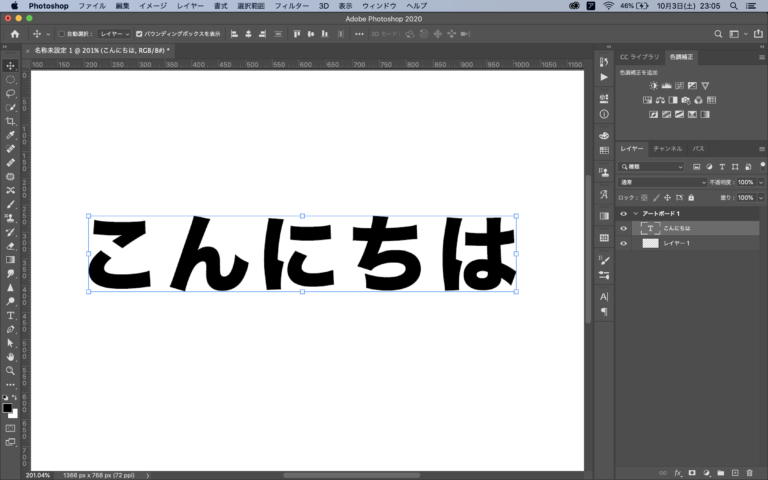Click the foreground color swatch

pos(8,407)
